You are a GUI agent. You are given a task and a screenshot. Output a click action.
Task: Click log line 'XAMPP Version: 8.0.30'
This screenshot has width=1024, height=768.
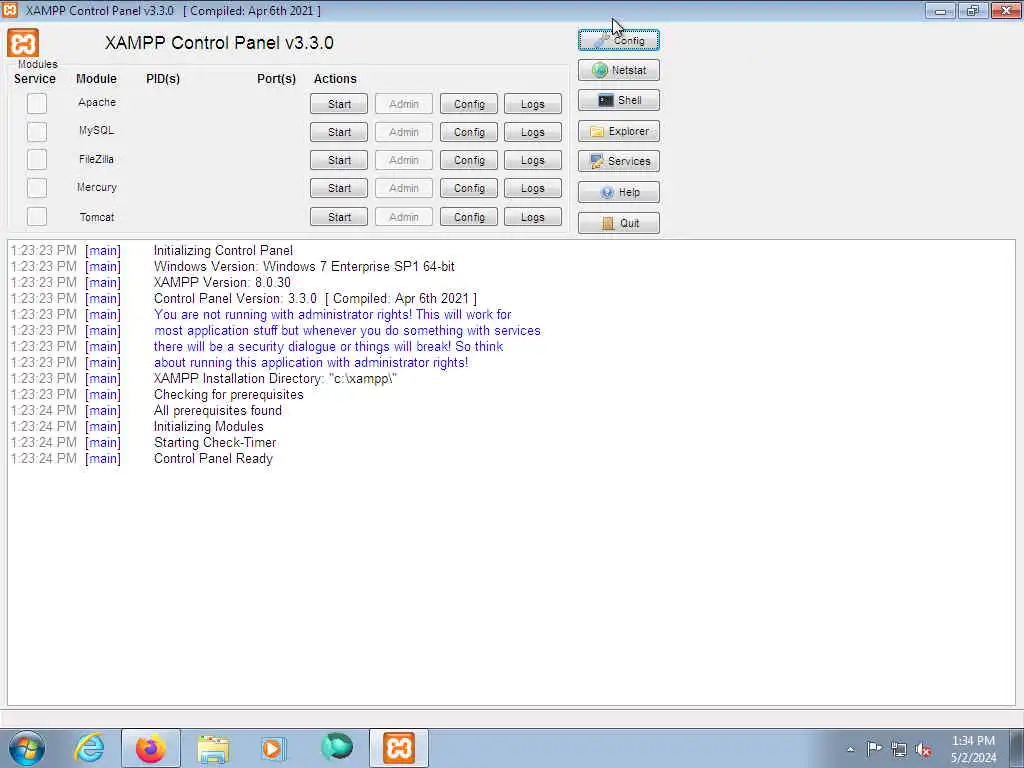222,282
